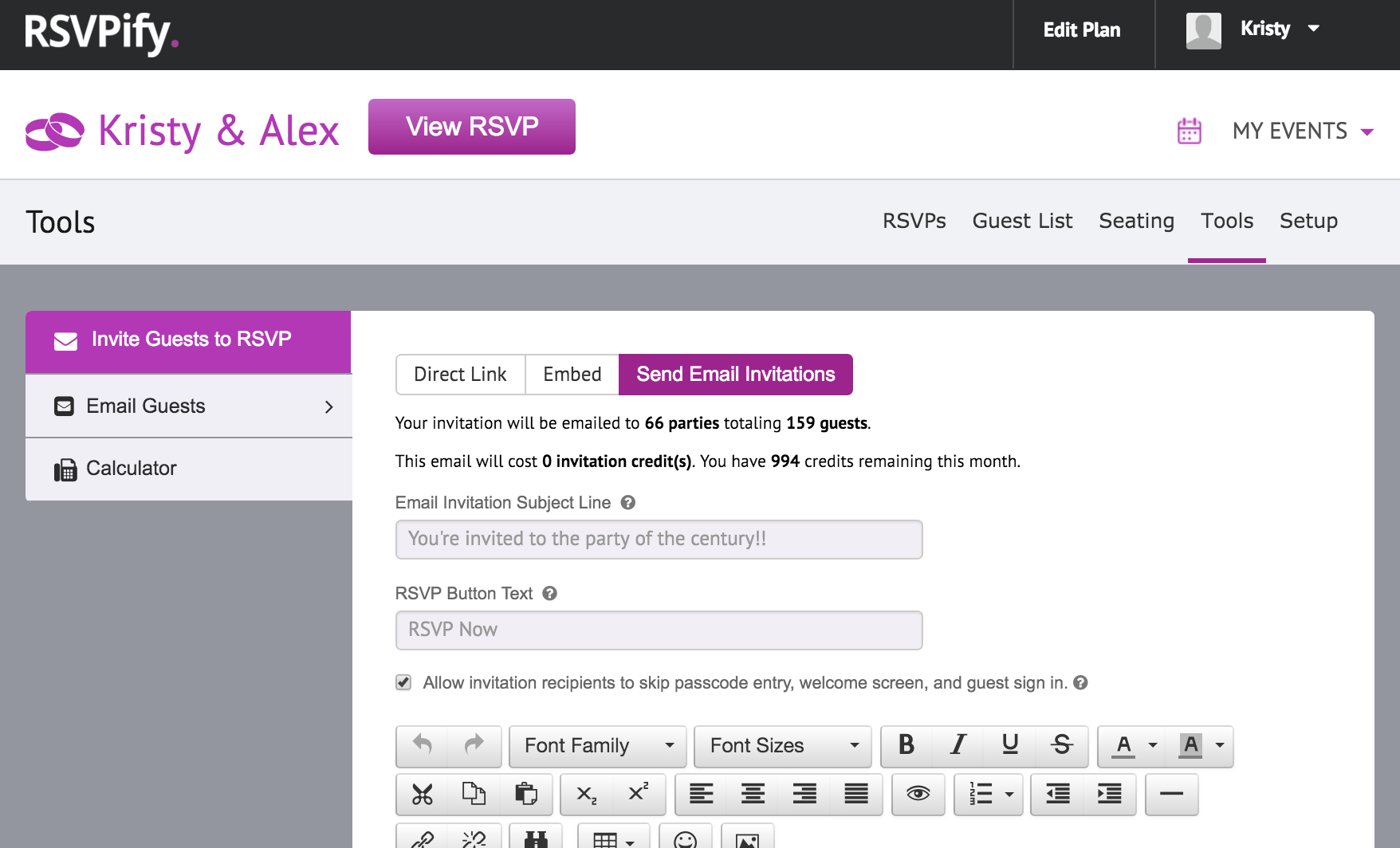This screenshot has height=848, width=1400.
Task: Open the Font Family dropdown
Action: click(x=597, y=746)
